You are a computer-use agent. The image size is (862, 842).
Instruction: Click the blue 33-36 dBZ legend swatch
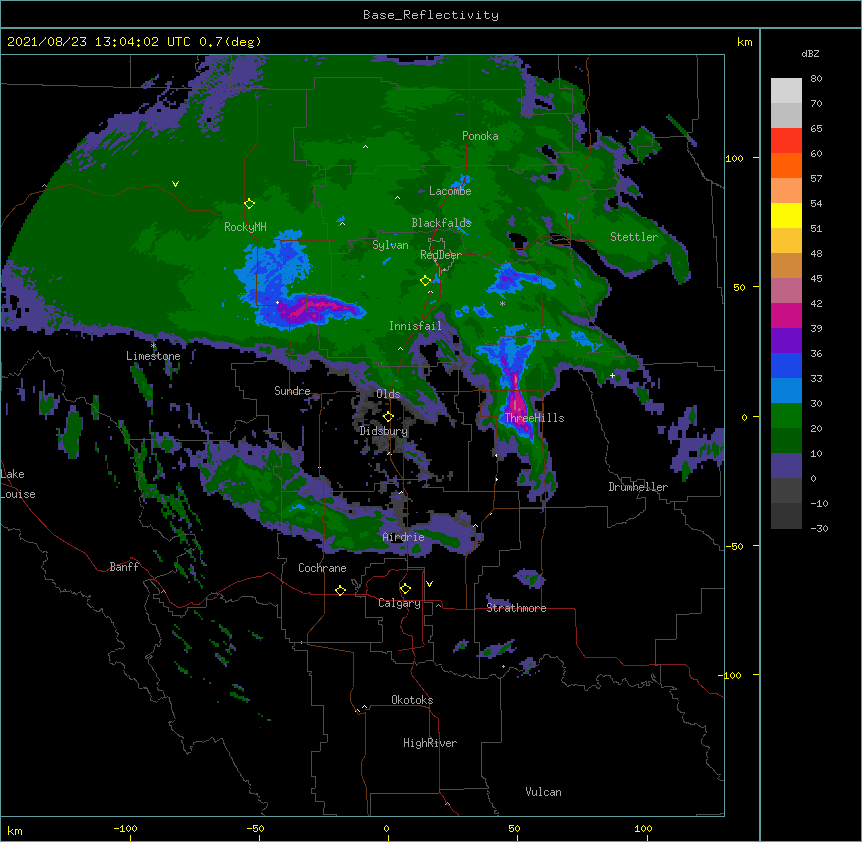click(x=786, y=365)
